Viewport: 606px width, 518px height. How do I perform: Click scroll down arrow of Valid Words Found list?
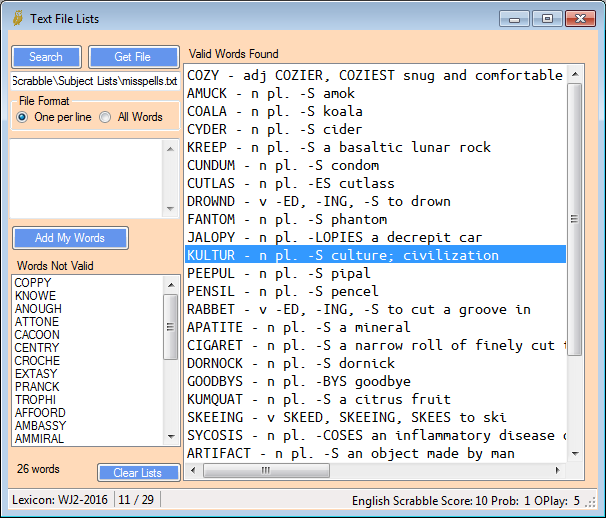(575, 453)
